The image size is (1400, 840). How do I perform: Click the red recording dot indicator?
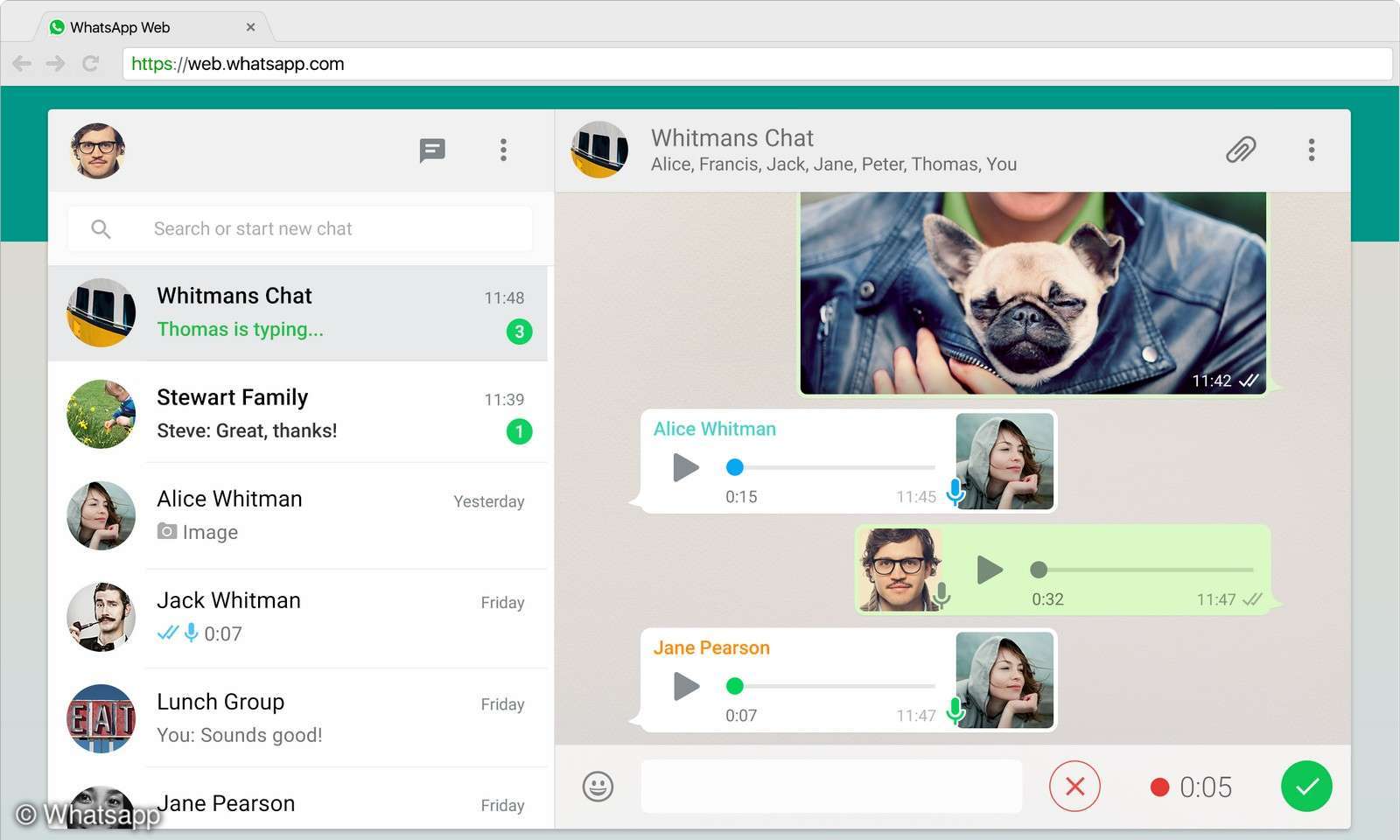(x=1160, y=787)
